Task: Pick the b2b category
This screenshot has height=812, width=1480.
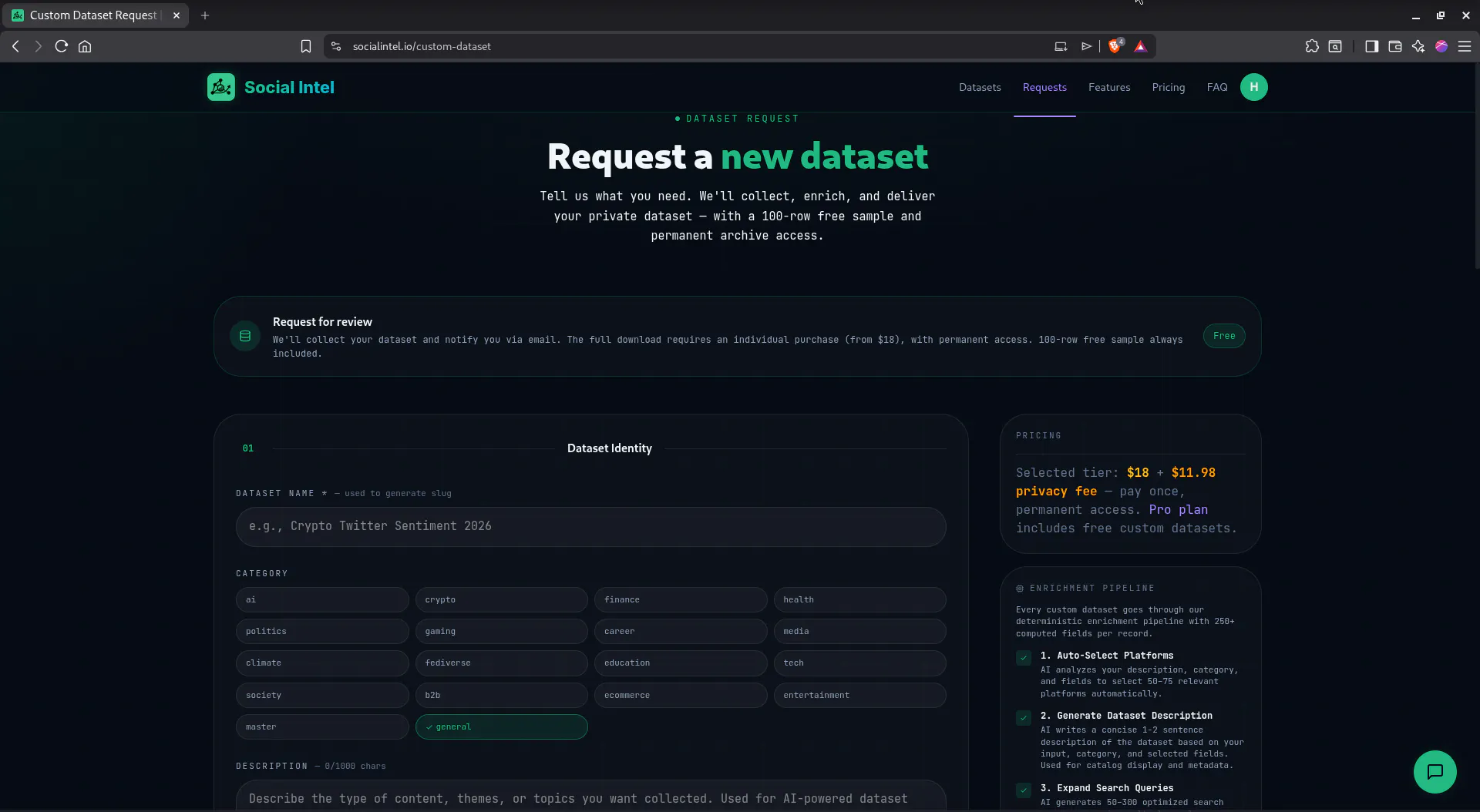Action: [x=501, y=695]
